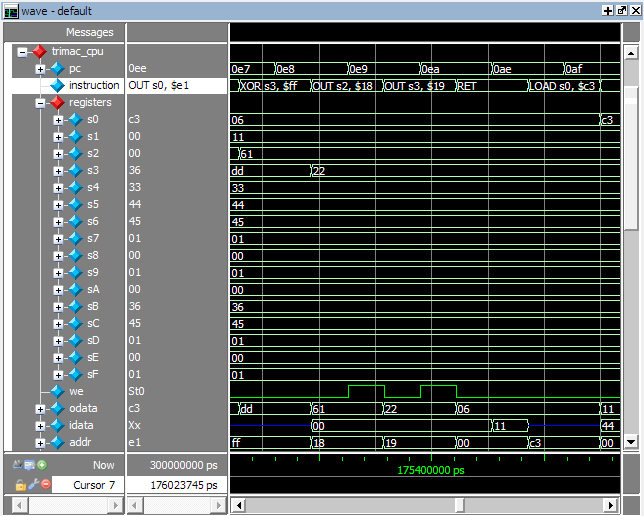Expand the pc signal bus
Viewport: 644px width, 516px height.
tap(40, 68)
